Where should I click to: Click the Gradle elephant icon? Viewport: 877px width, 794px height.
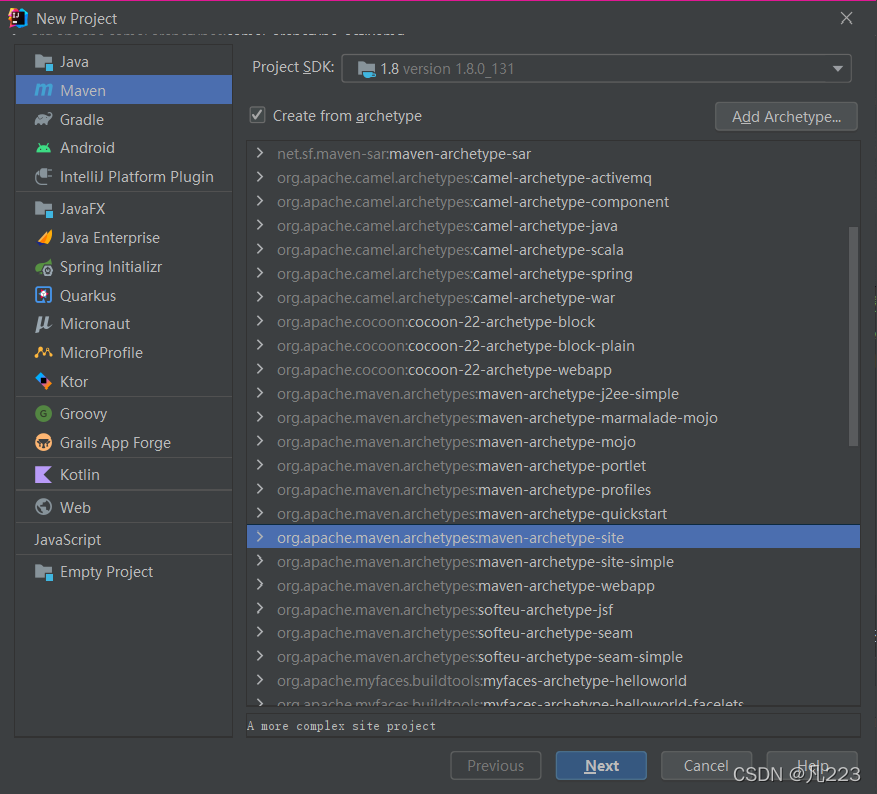pyautogui.click(x=44, y=119)
